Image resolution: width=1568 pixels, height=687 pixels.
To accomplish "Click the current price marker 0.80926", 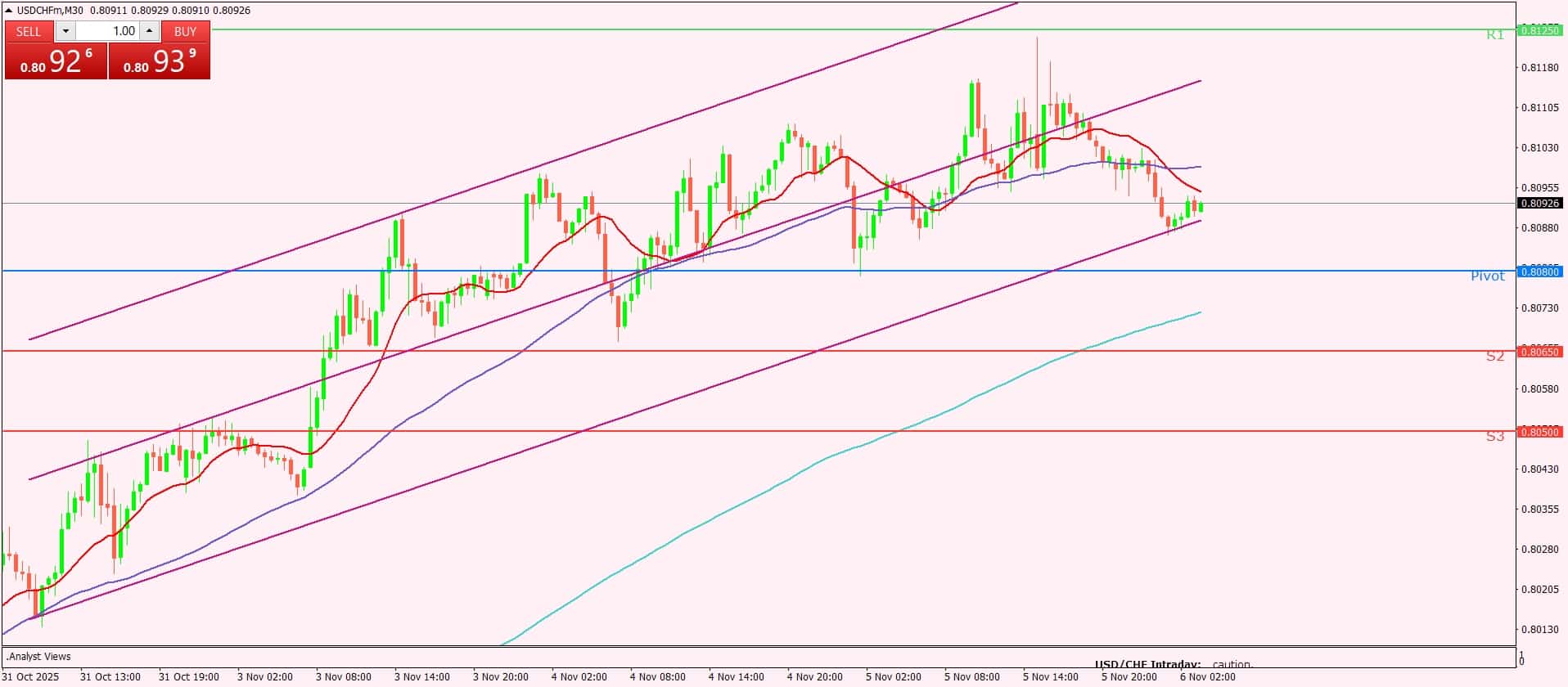I will tap(1539, 203).
